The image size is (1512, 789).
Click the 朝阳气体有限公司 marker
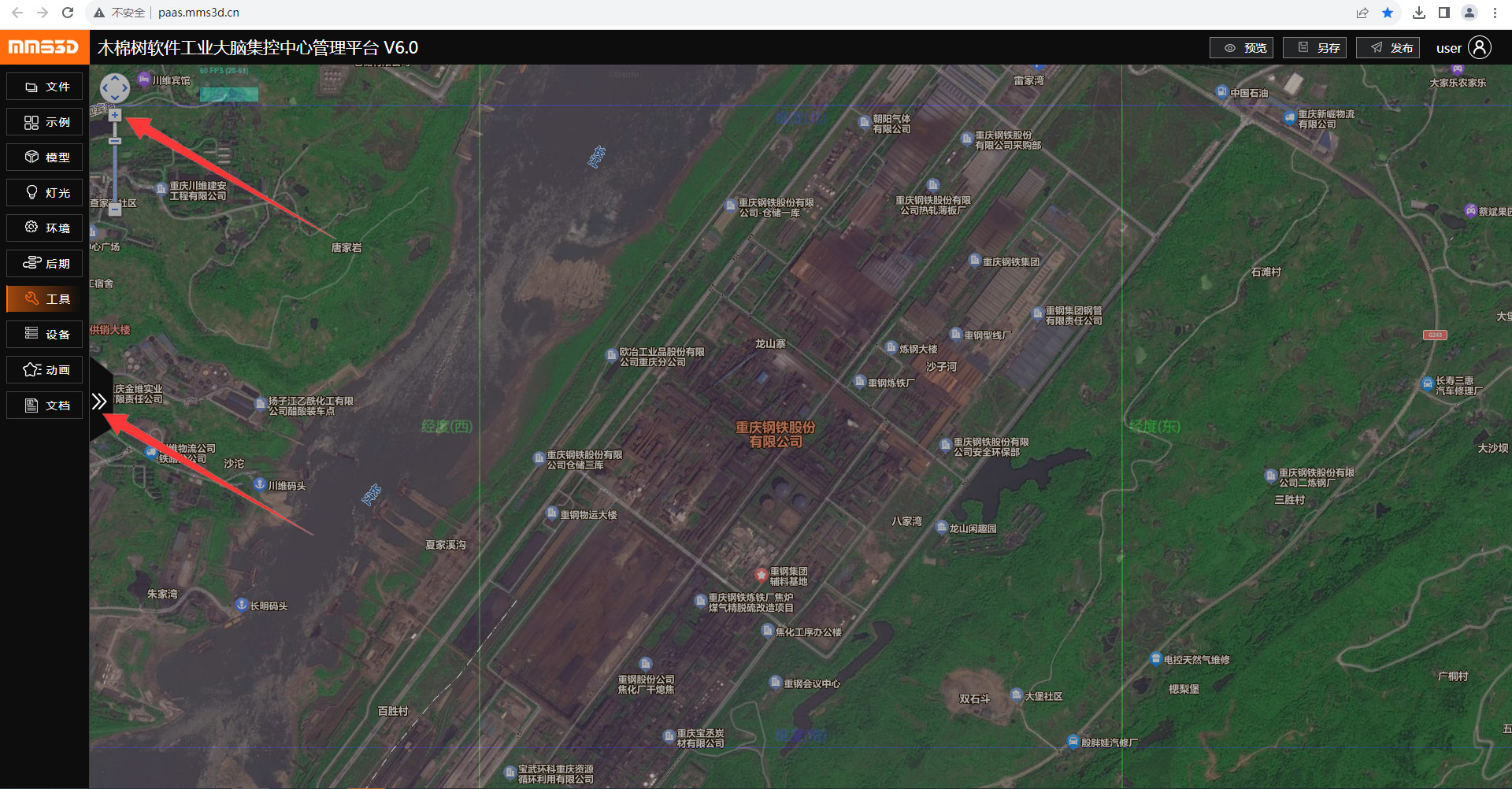click(x=864, y=122)
